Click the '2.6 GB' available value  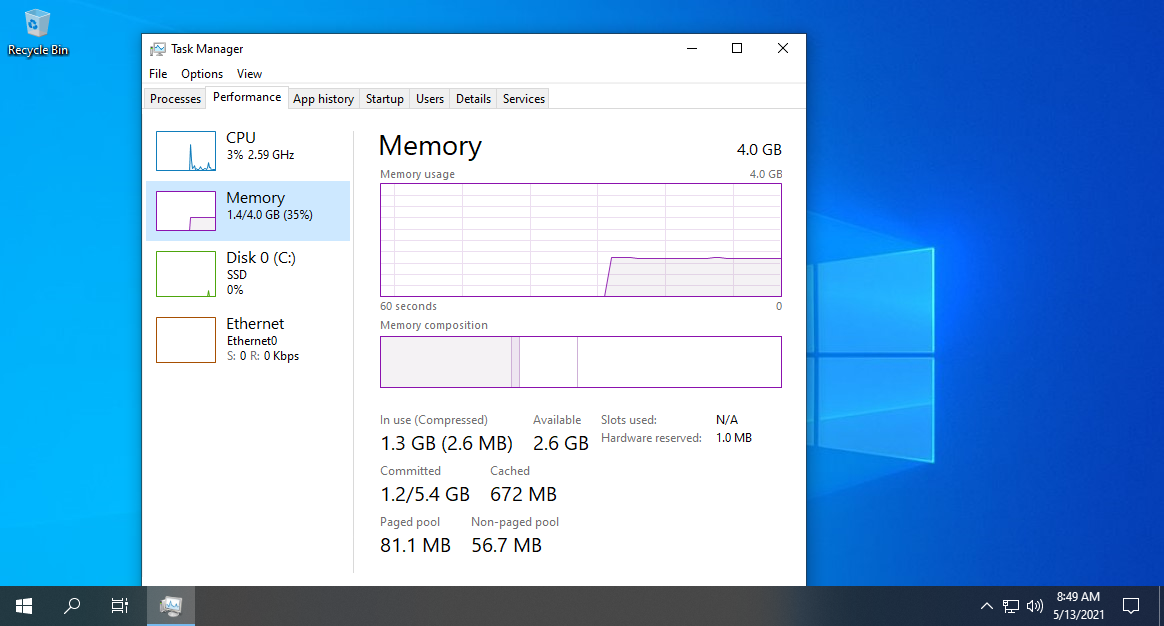560,443
